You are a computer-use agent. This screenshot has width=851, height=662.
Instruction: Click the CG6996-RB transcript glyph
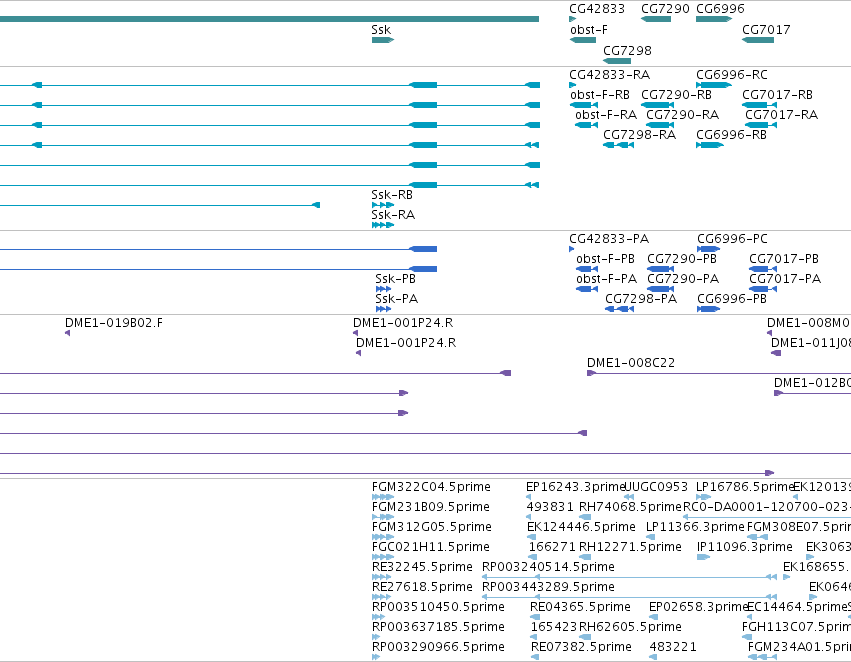click(x=710, y=145)
